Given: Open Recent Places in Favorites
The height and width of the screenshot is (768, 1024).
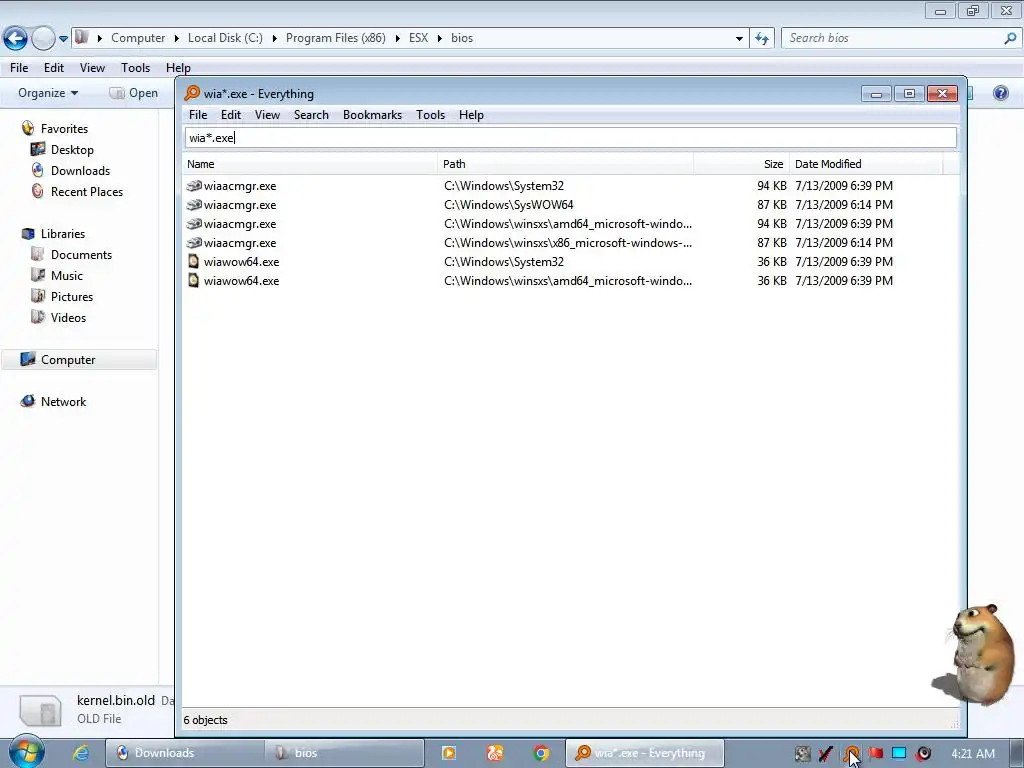Looking at the screenshot, I should tap(87, 191).
